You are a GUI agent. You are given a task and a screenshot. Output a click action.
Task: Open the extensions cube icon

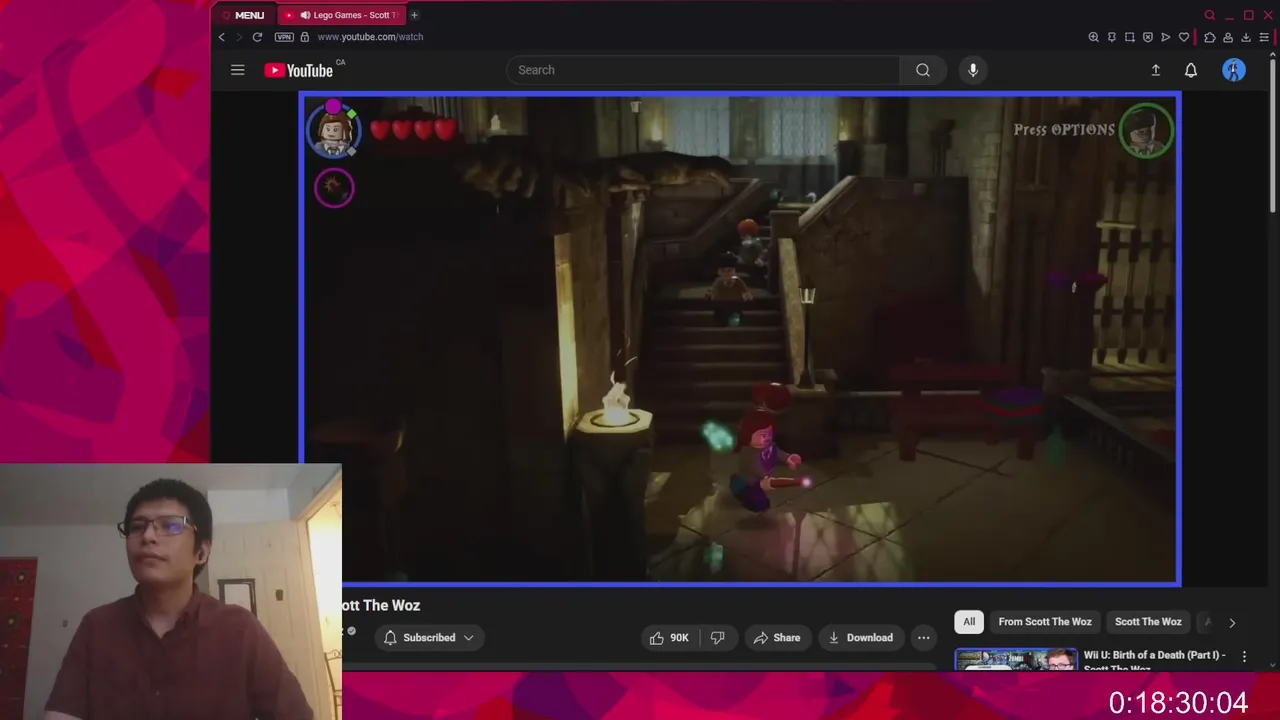click(1210, 37)
